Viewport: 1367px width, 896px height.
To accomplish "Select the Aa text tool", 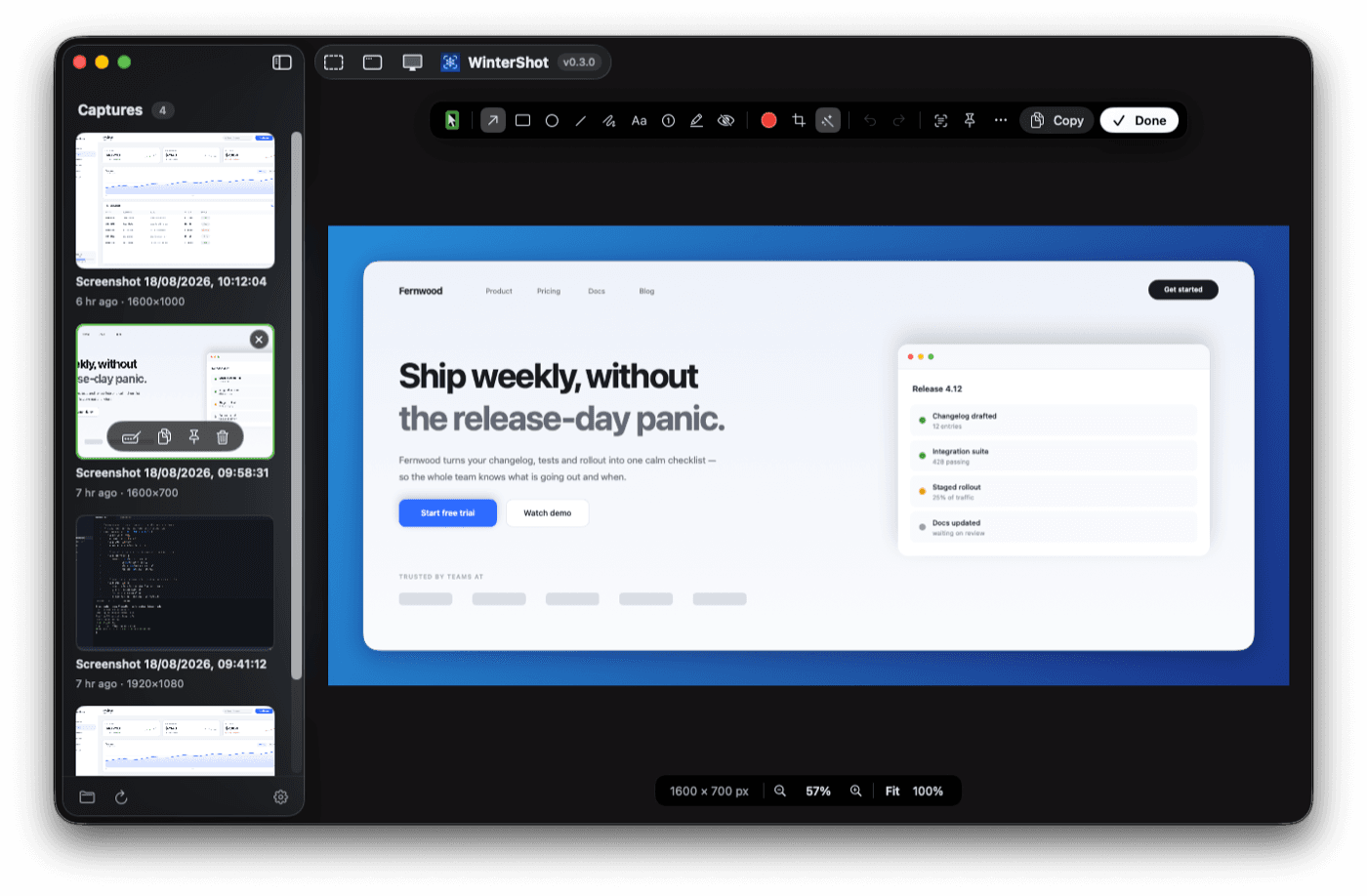I will (639, 120).
